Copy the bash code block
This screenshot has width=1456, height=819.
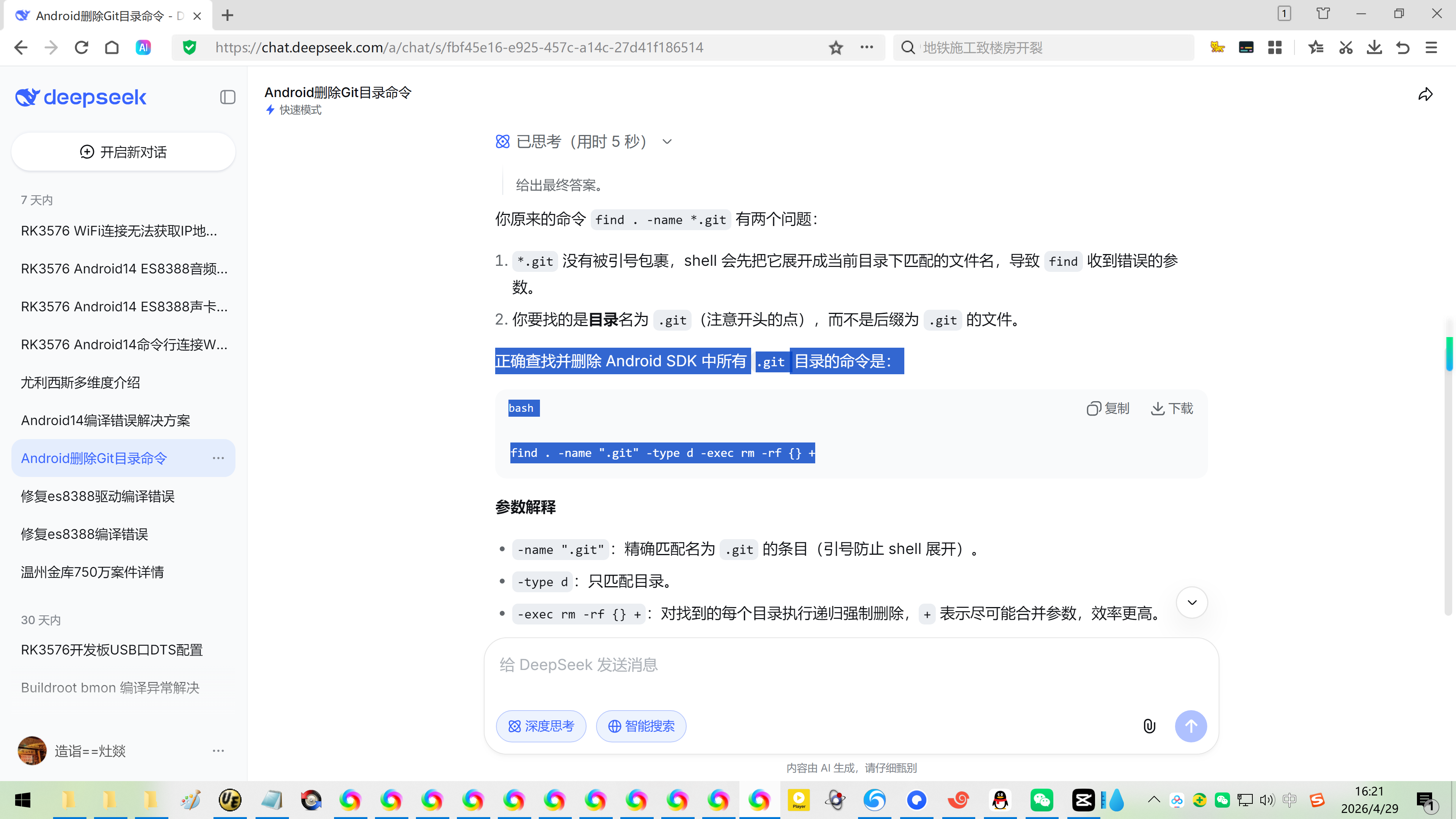click(x=1107, y=408)
